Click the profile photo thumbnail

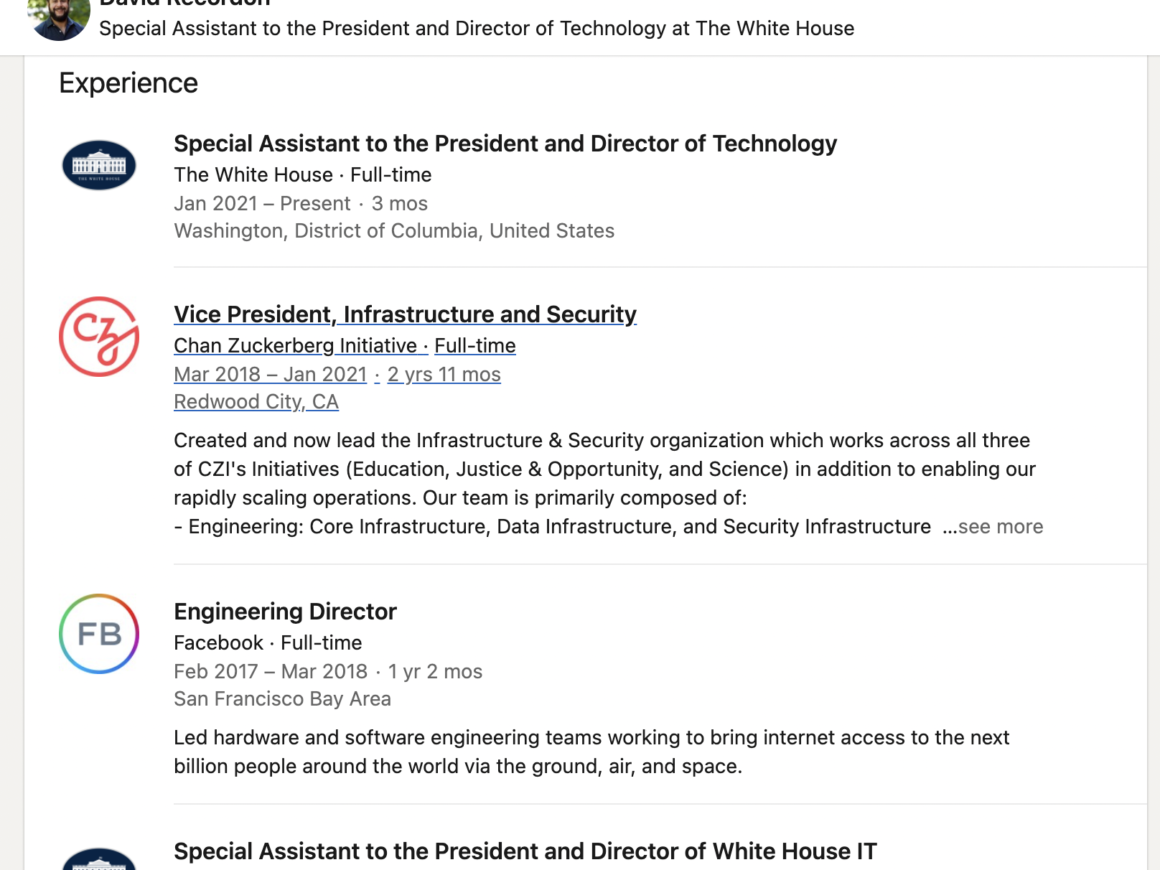coord(60,17)
